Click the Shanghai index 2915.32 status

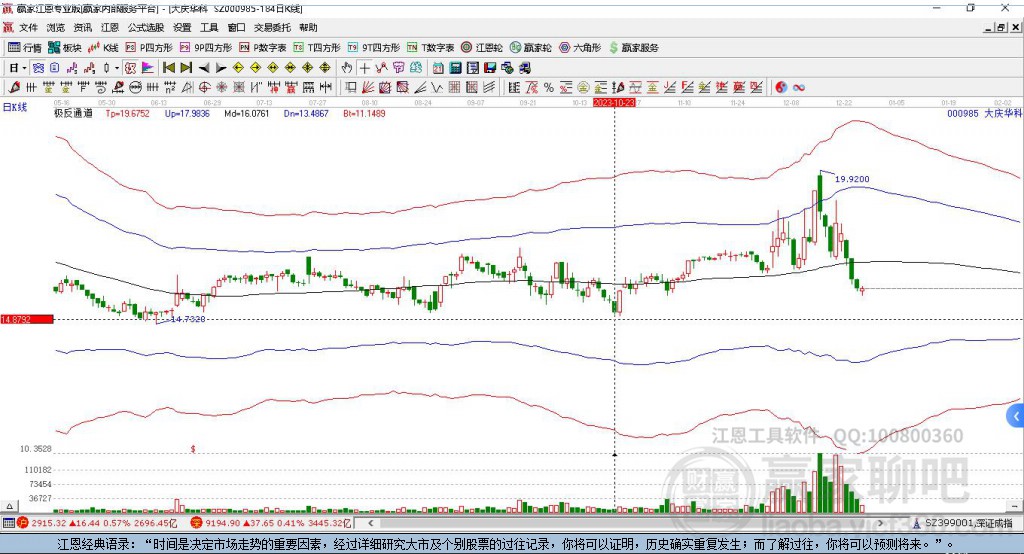[x=97, y=523]
